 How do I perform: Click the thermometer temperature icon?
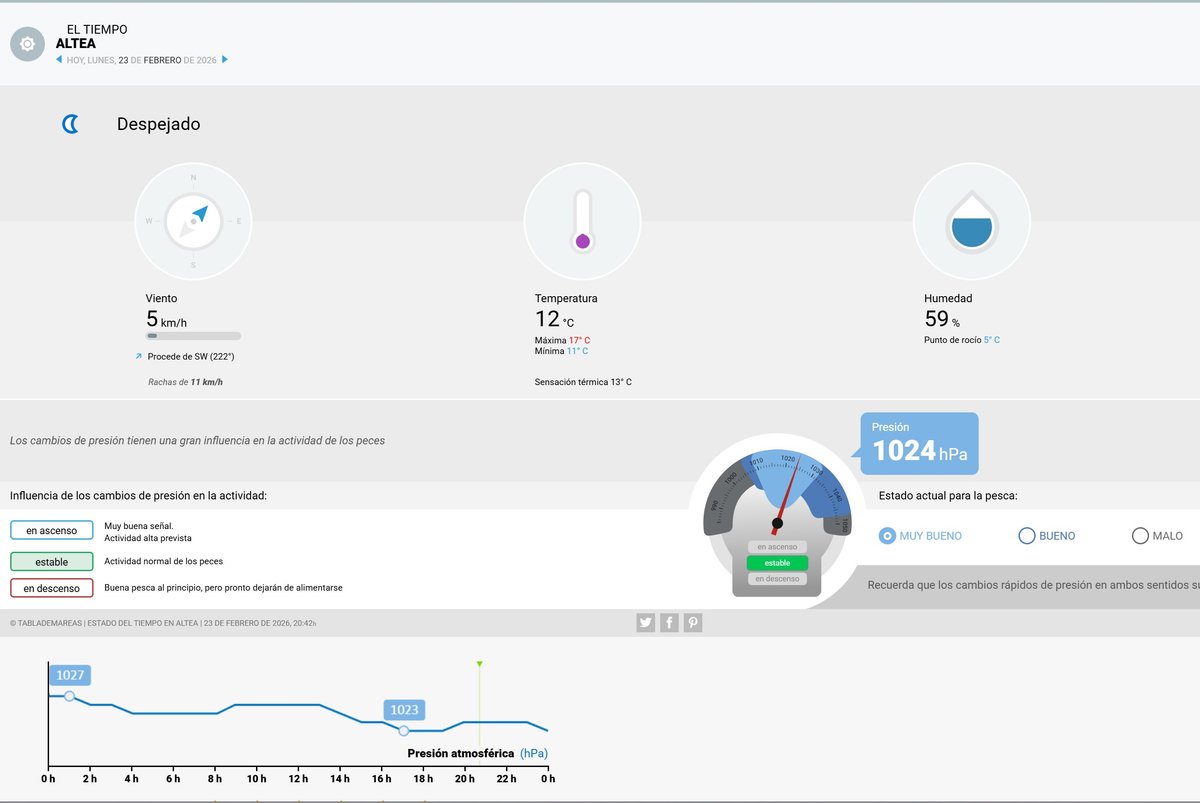coord(582,221)
